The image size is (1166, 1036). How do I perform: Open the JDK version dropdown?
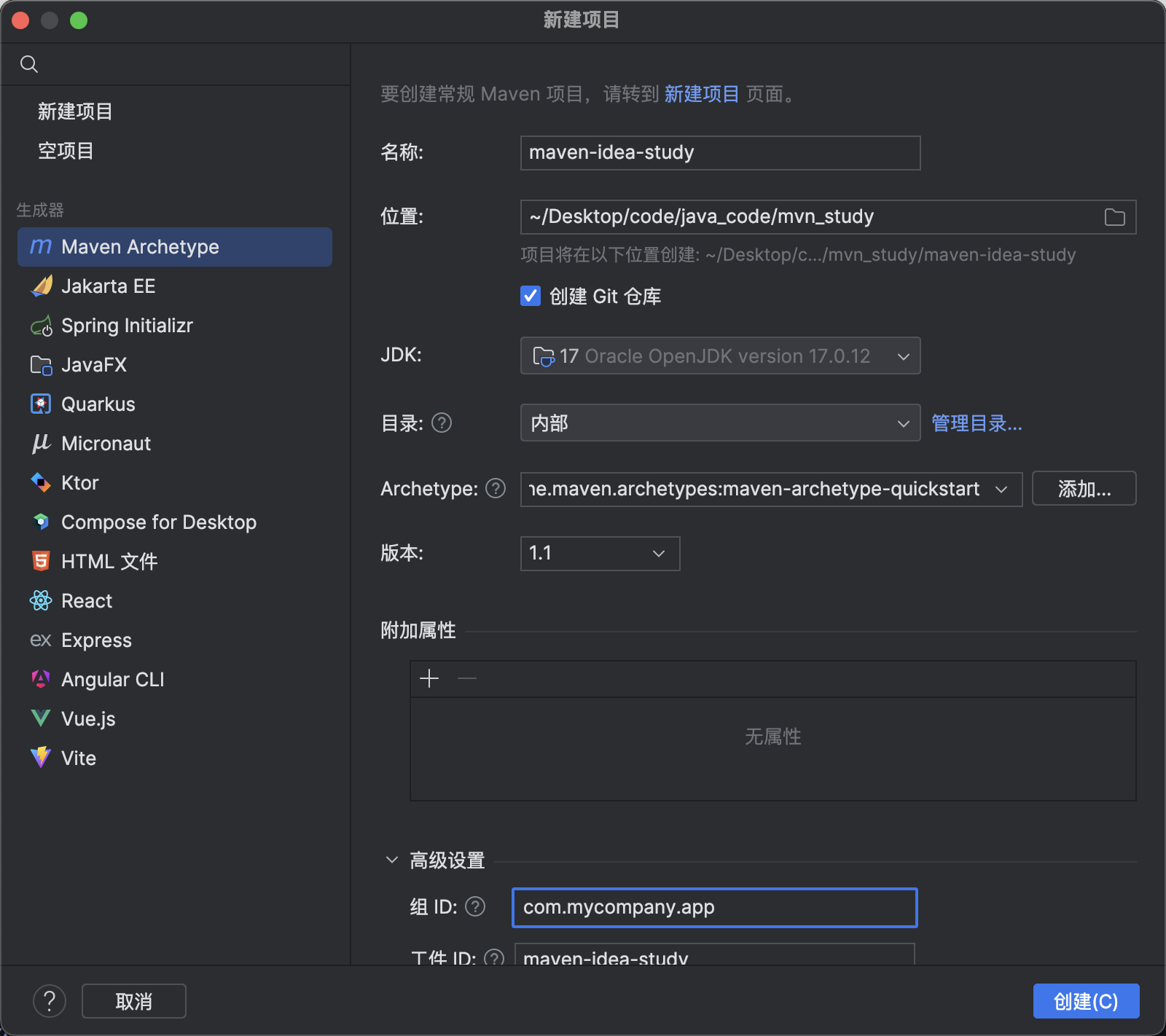pos(720,356)
